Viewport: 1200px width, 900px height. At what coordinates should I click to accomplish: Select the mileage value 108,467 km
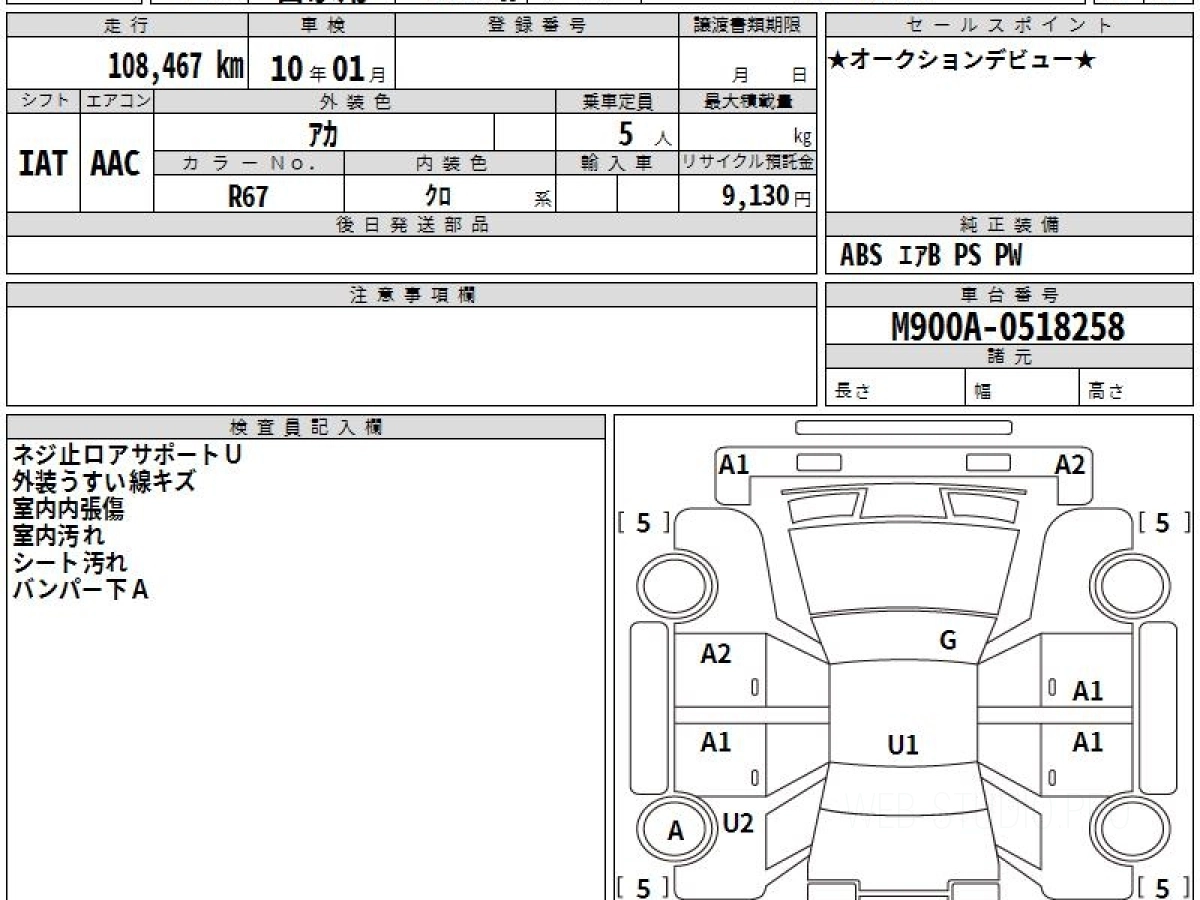tap(176, 67)
